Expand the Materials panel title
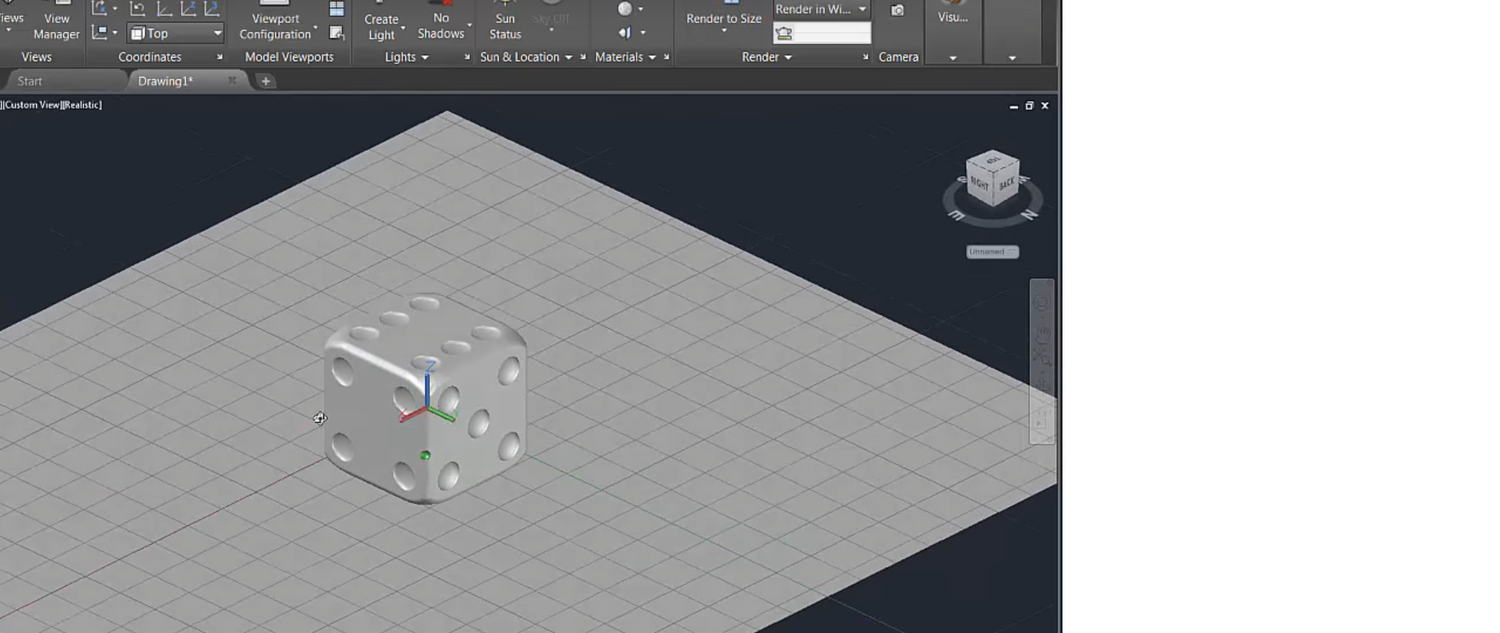The width and height of the screenshot is (1500, 633). (x=625, y=57)
